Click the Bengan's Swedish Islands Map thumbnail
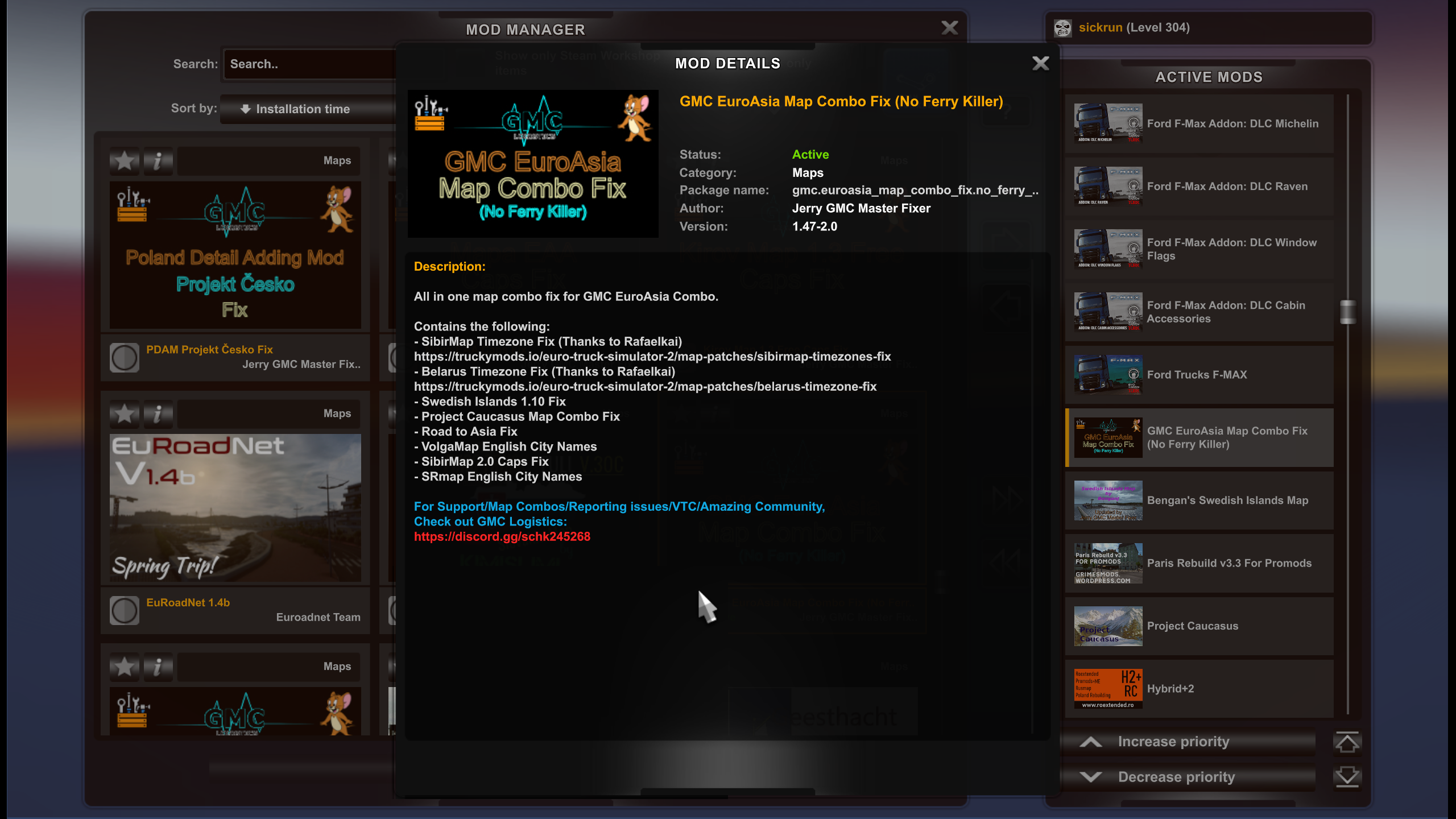This screenshot has width=1456, height=819. coord(1108,500)
